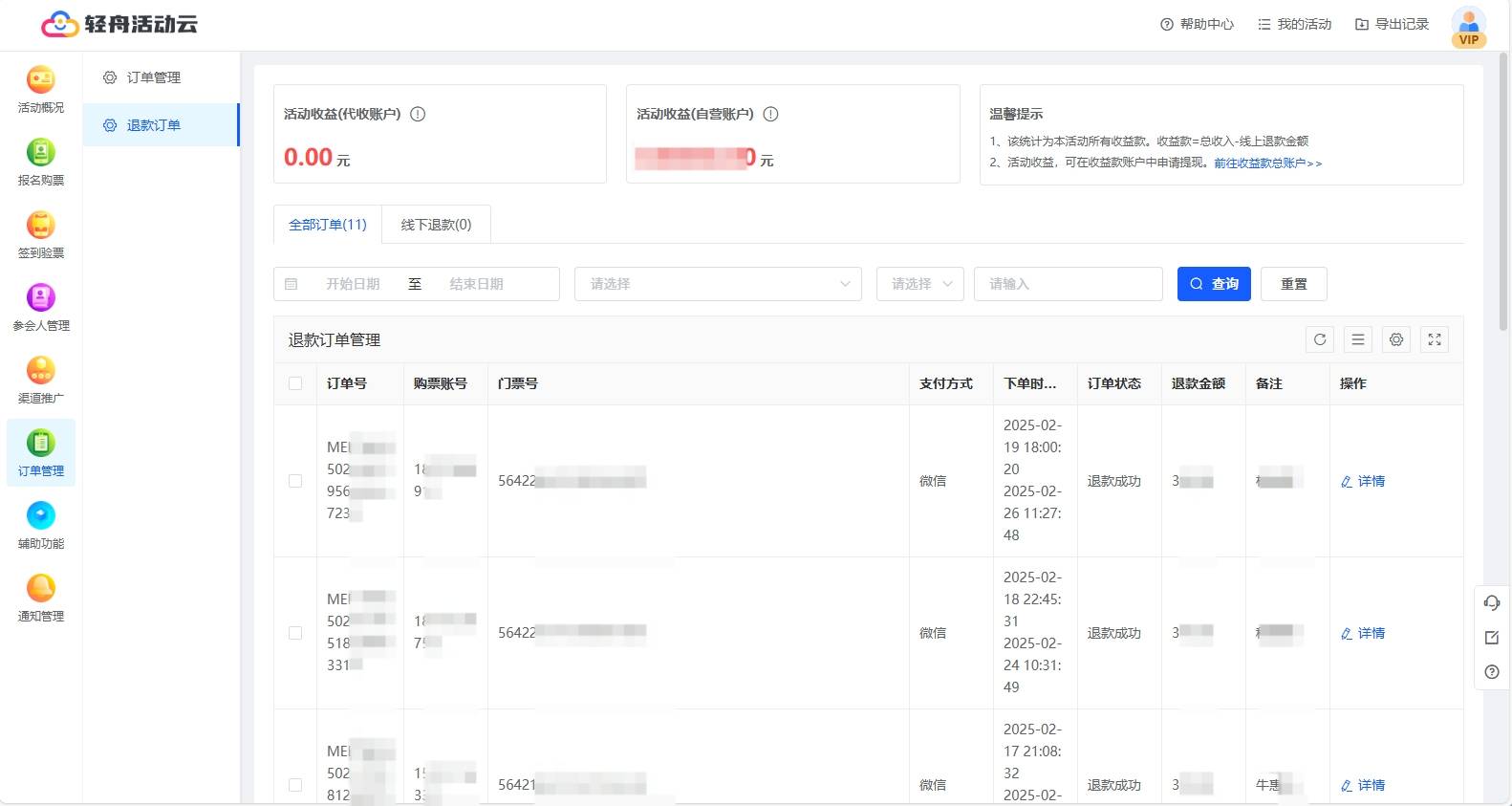Screen dimensions: 1512x806
Task: Open 导出记录 in top bar
Action: 1392,24
